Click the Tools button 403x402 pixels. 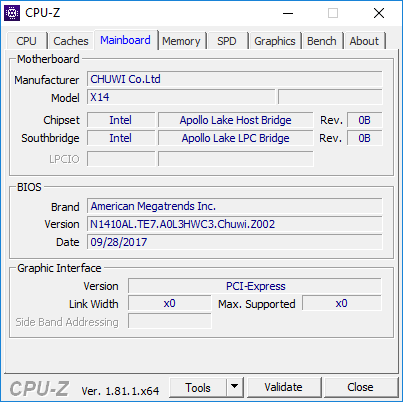tap(198, 388)
